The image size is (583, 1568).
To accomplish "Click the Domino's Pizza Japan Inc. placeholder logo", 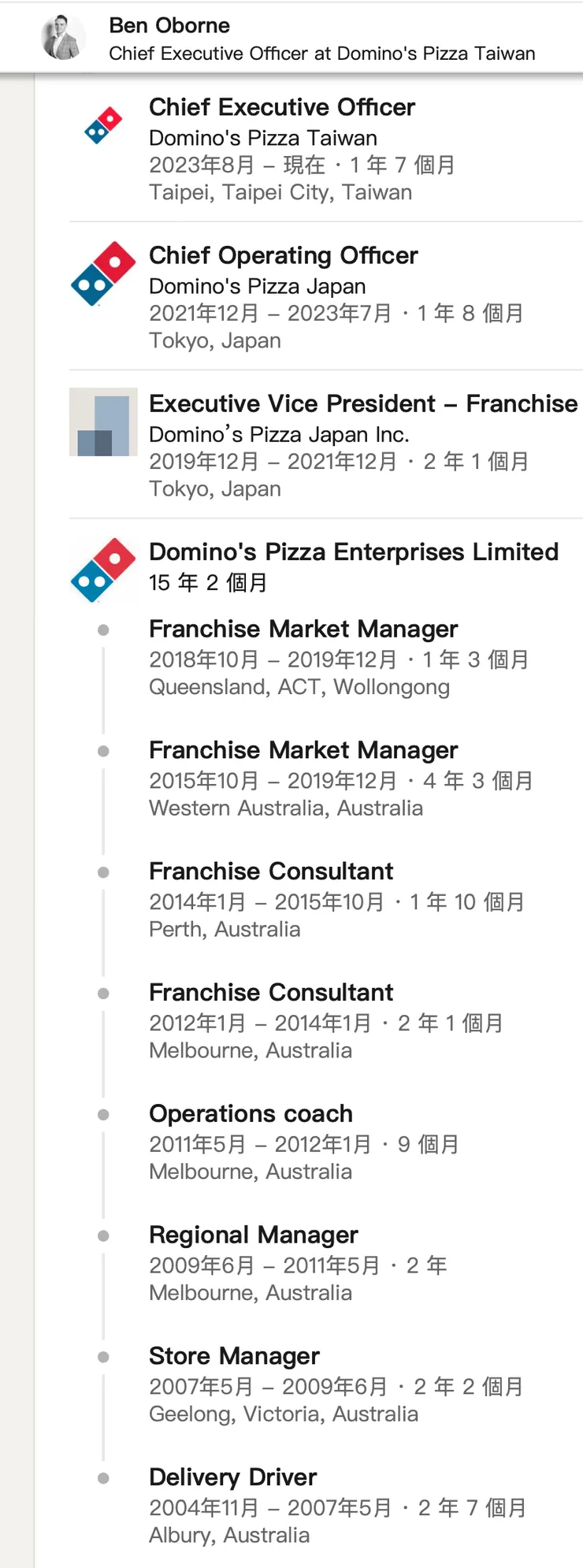I will point(103,422).
